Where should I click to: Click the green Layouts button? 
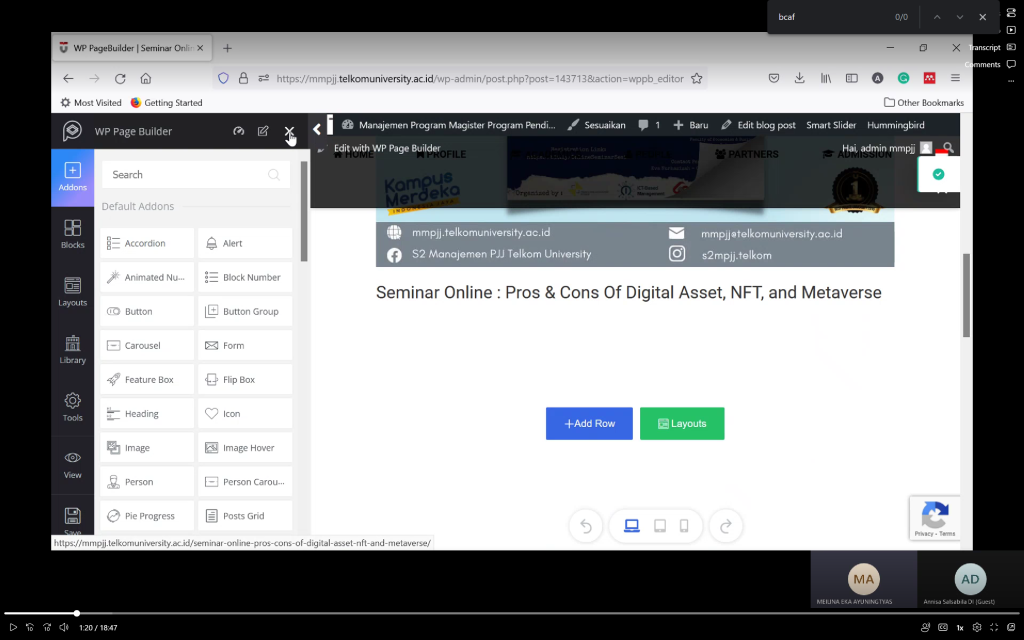682,423
